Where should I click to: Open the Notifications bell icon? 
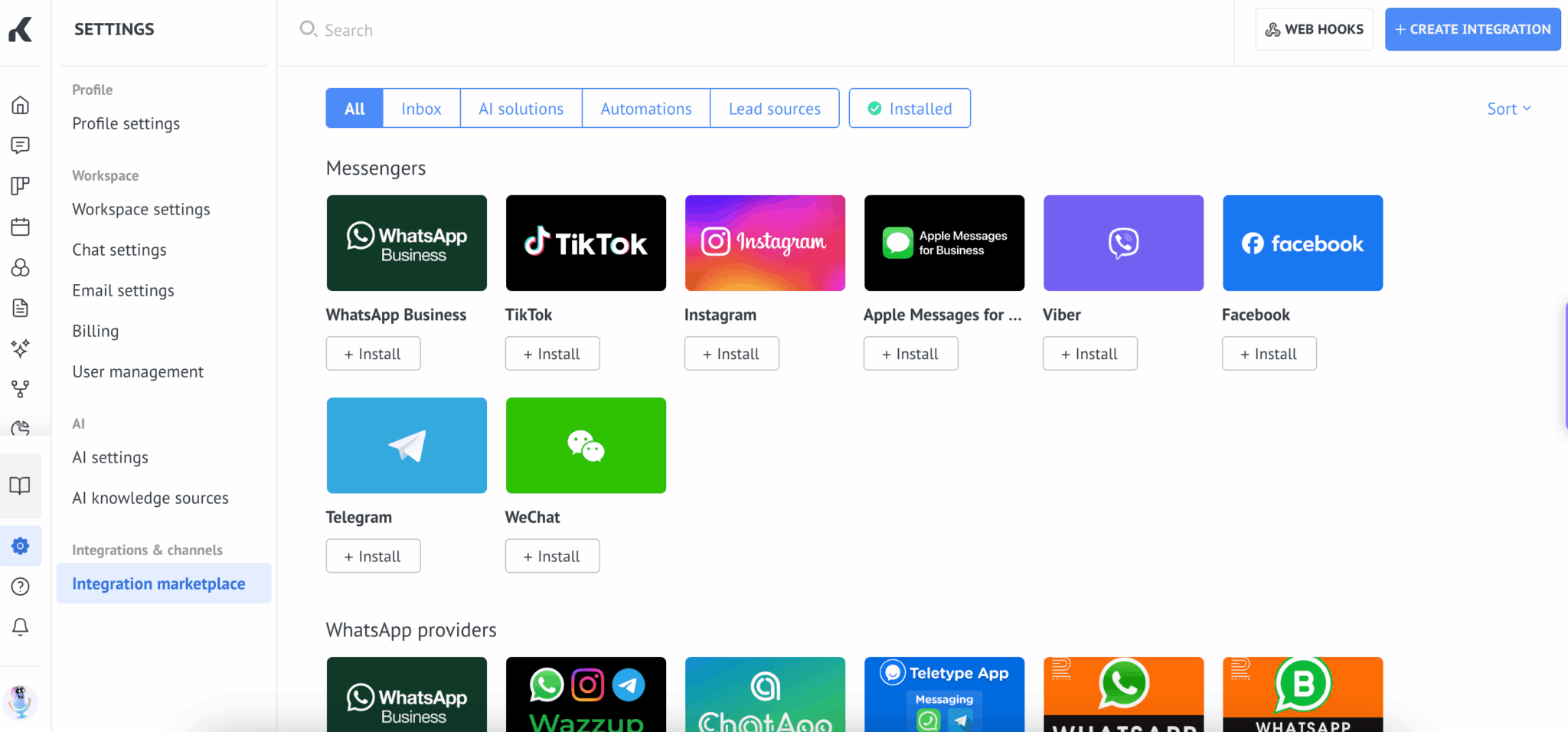tap(21, 627)
